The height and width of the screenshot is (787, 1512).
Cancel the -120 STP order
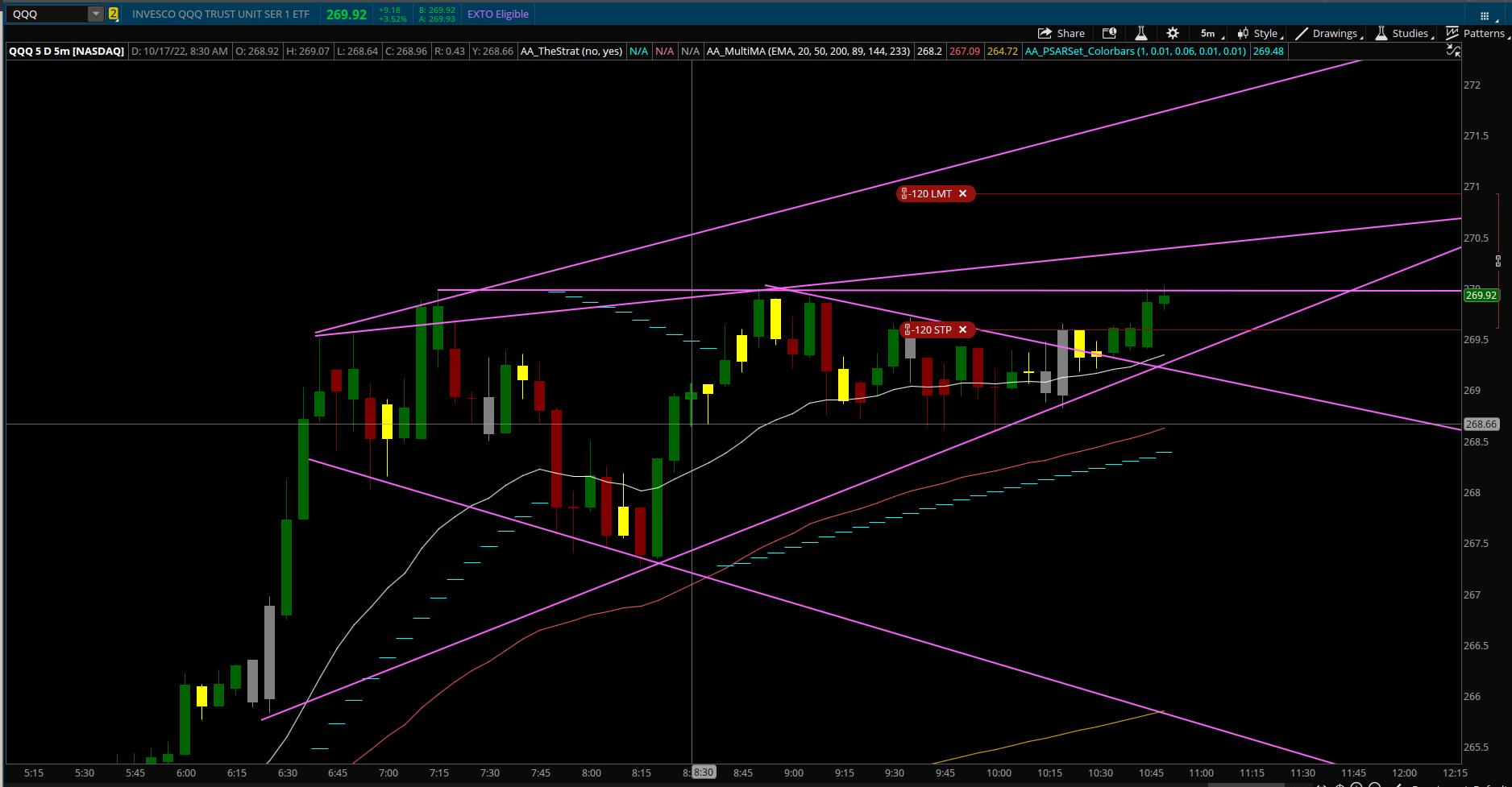[963, 329]
